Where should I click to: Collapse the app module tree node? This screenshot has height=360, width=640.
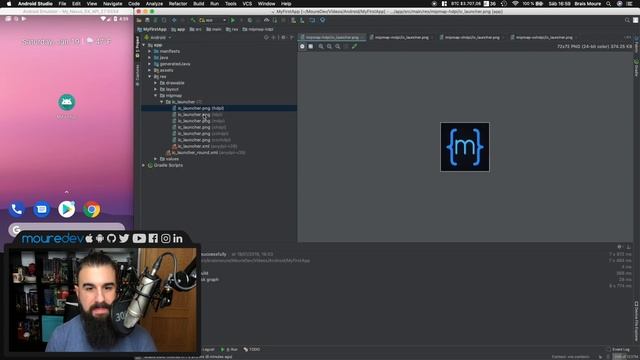point(144,45)
